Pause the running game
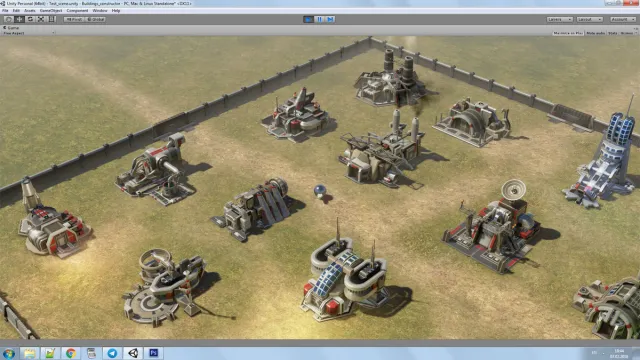The height and width of the screenshot is (360, 640). pyautogui.click(x=320, y=19)
